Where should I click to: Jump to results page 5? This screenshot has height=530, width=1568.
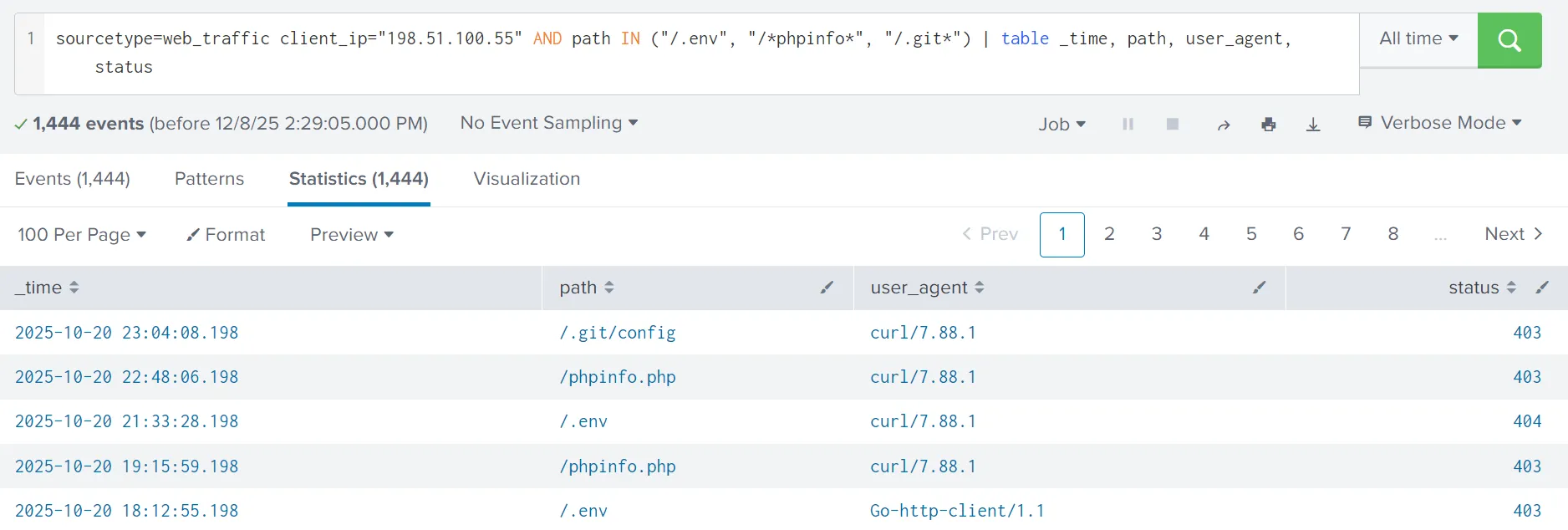(1251, 234)
